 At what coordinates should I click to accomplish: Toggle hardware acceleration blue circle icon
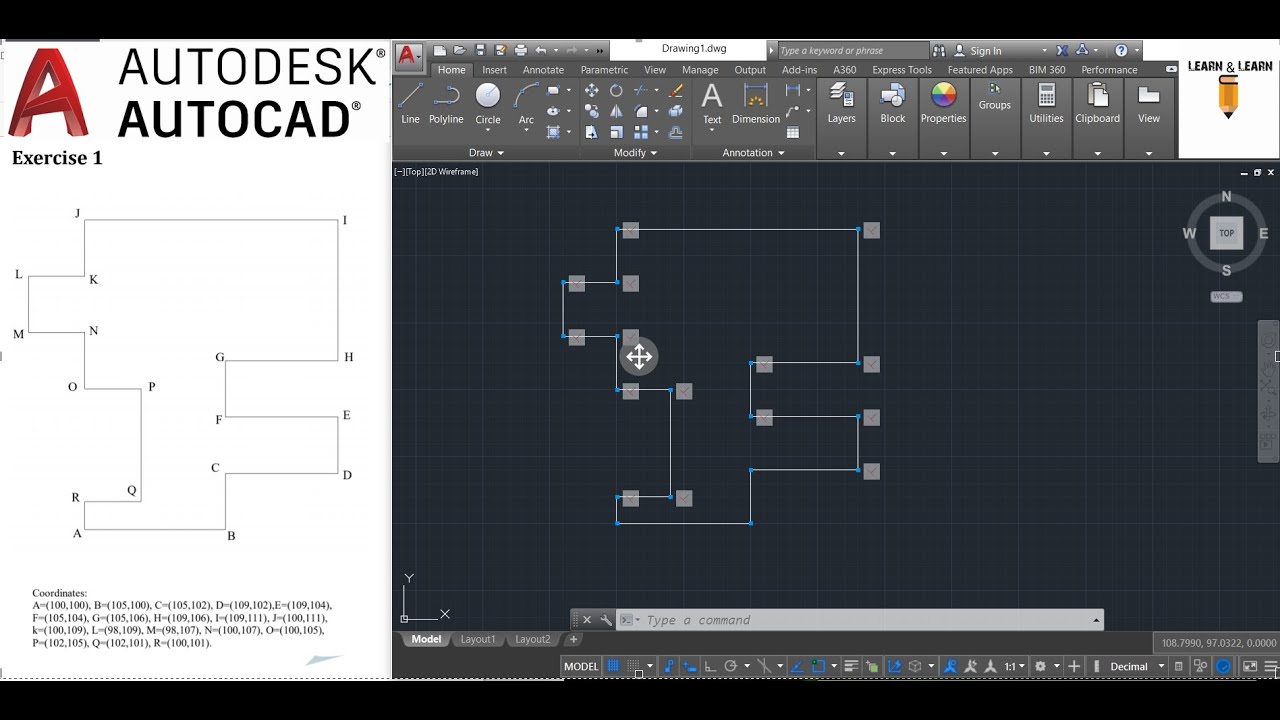tap(1224, 666)
